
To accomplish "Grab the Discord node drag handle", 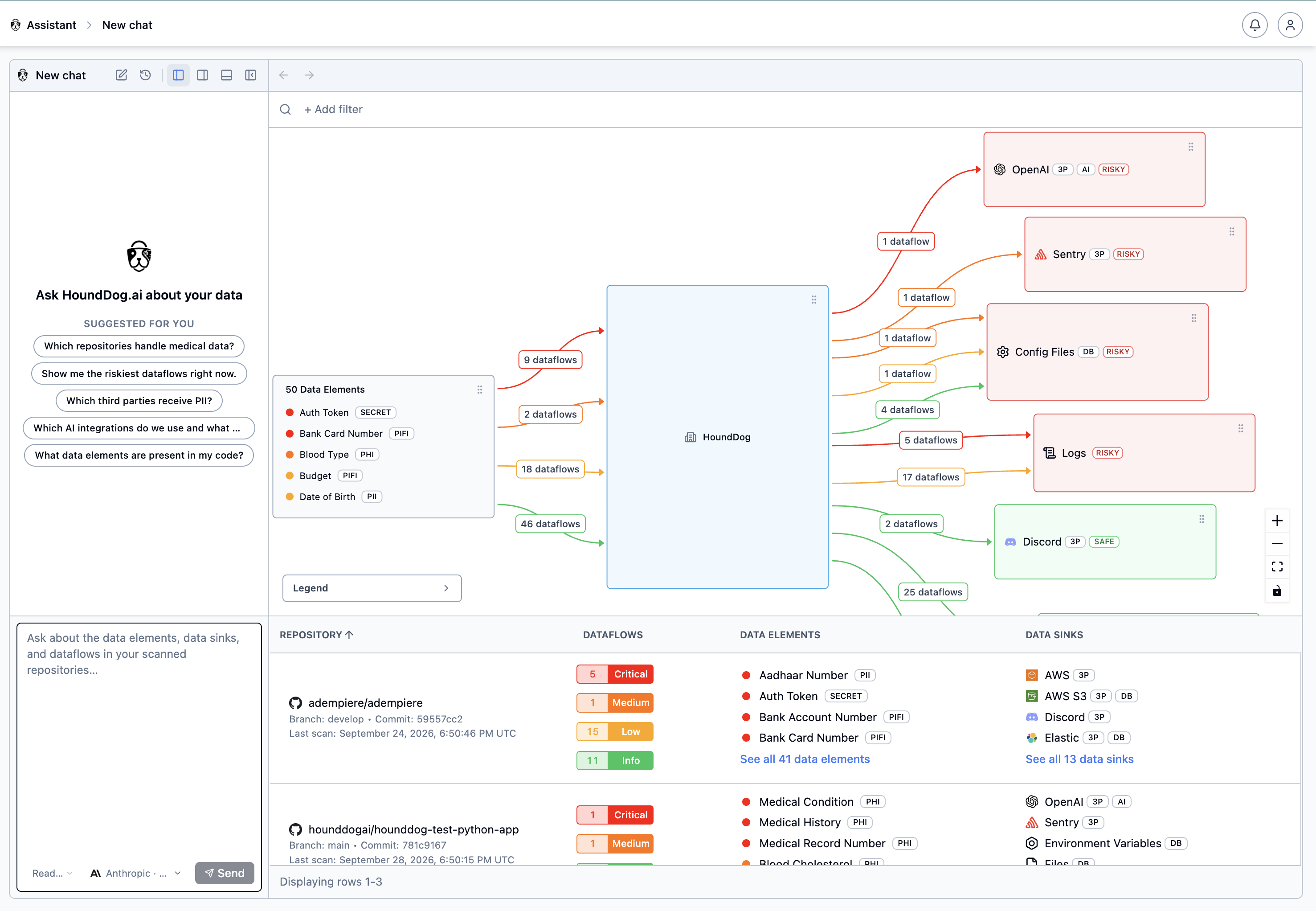I will [x=1202, y=519].
